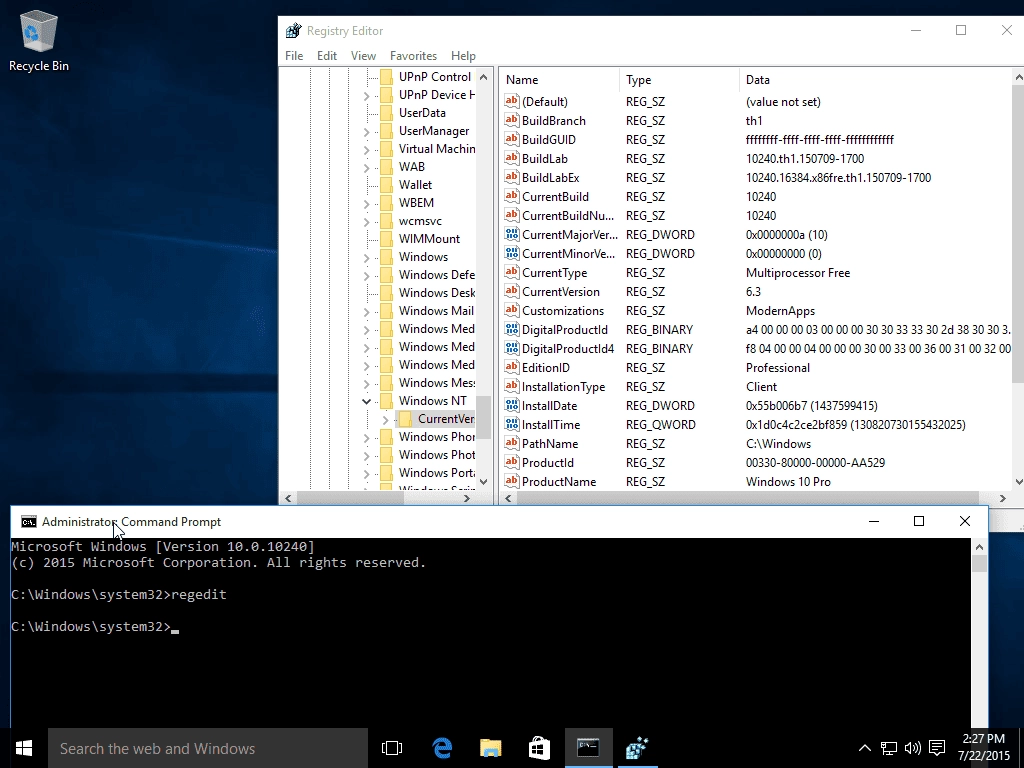Select the WIMMount tree item
Viewport: 1024px width, 768px height.
coord(429,239)
